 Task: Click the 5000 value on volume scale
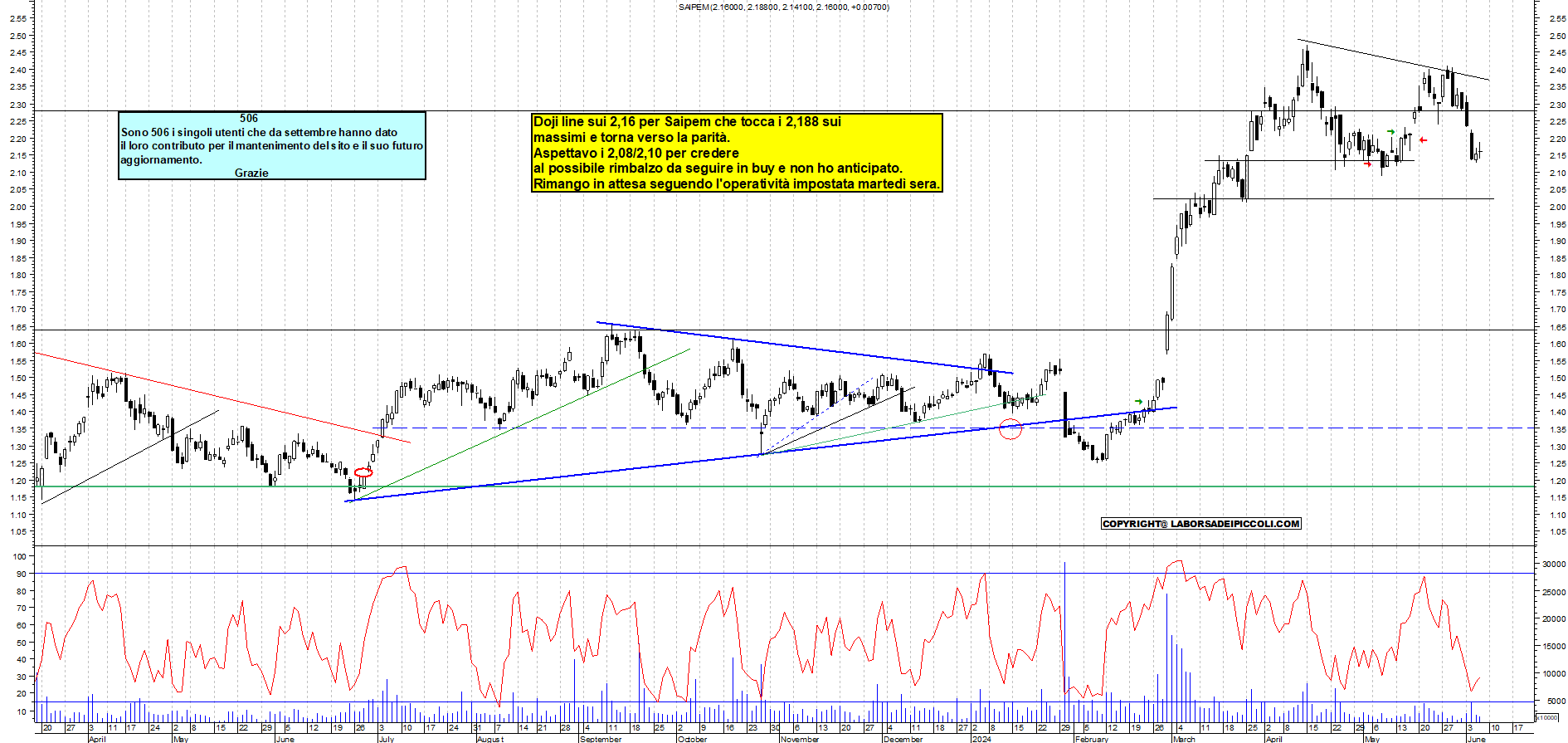1556,701
